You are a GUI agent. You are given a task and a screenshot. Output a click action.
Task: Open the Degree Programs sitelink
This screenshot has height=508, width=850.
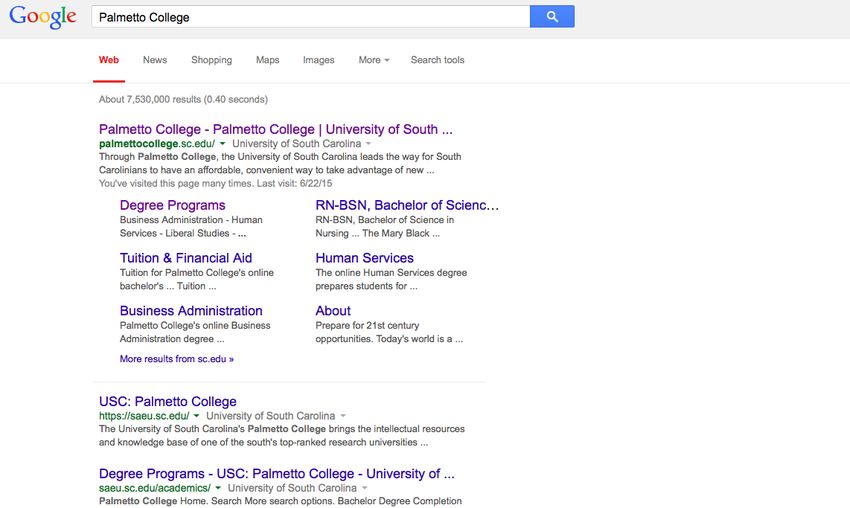[172, 205]
